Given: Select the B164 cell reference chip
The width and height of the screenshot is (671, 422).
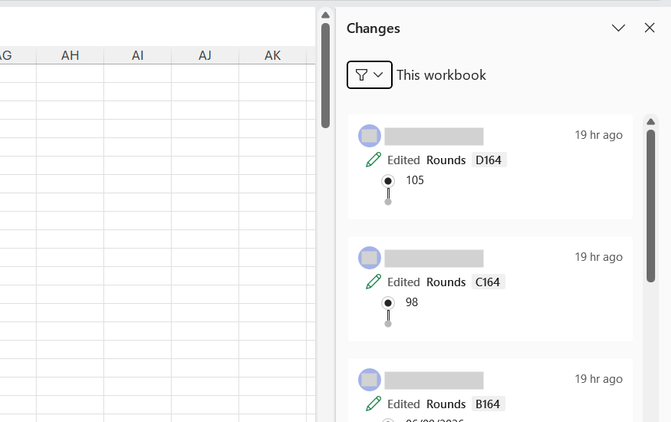Looking at the screenshot, I should pyautogui.click(x=488, y=404).
